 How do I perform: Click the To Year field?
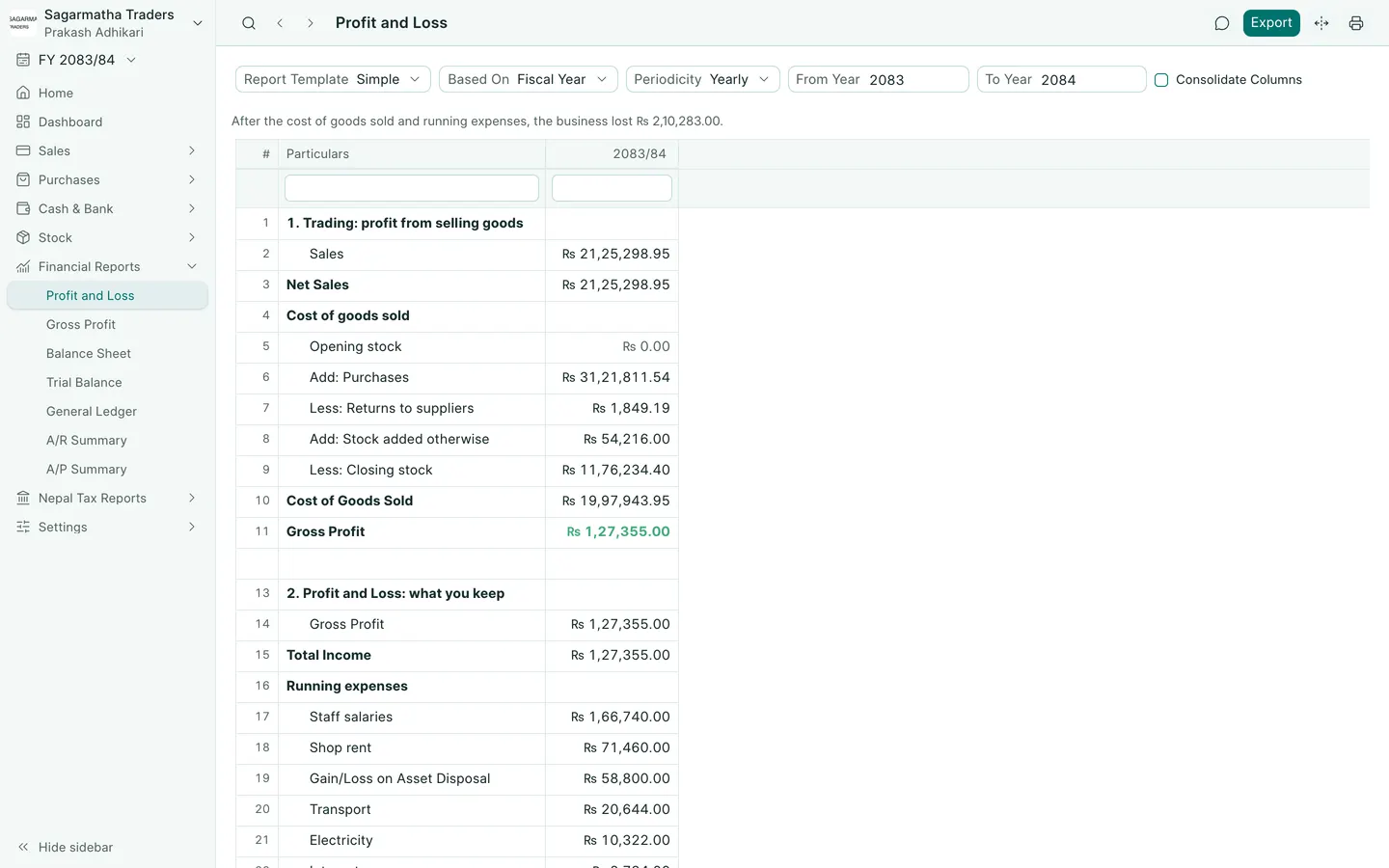click(1061, 79)
